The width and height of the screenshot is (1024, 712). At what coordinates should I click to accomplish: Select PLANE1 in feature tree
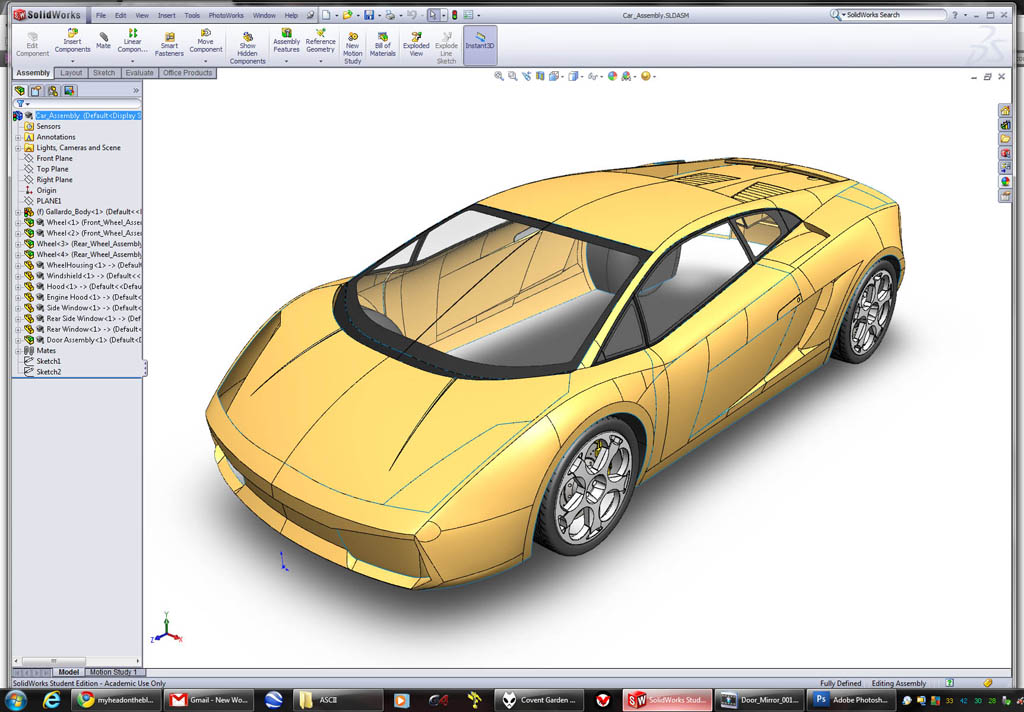48,201
